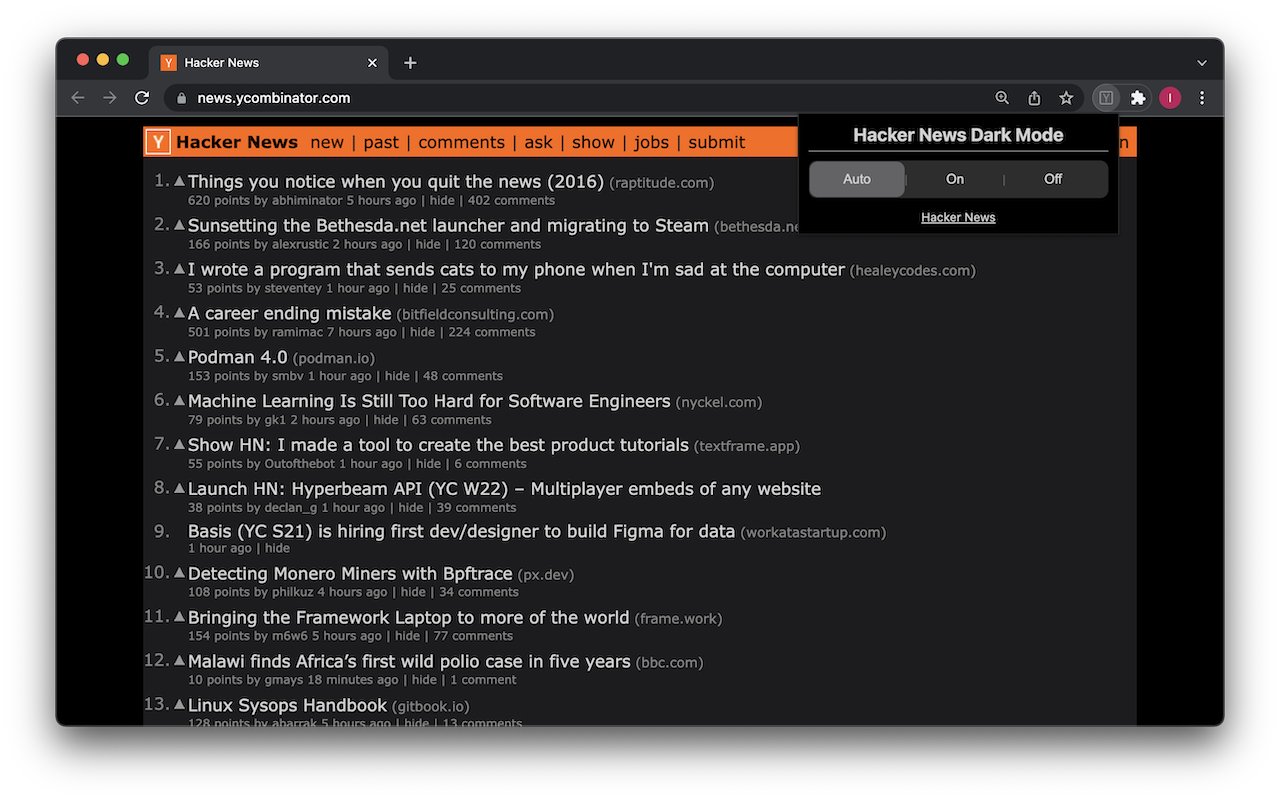Open the "new" nav link
This screenshot has height=800, width=1280.
[x=327, y=142]
